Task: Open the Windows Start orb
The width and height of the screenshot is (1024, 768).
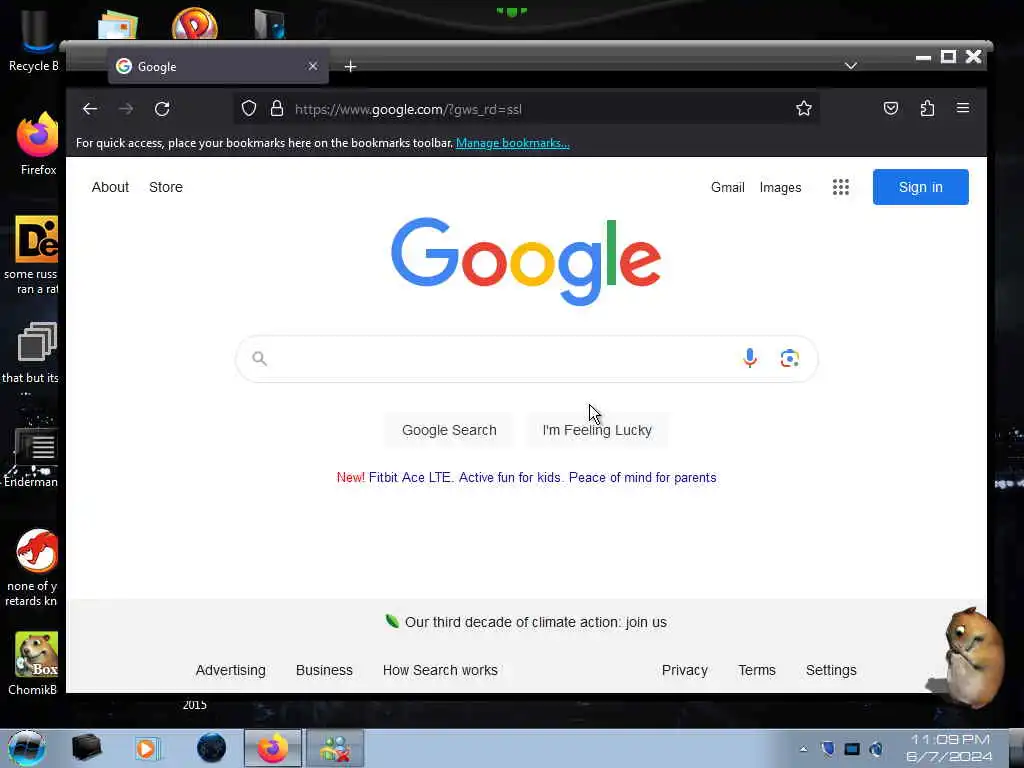Action: pyautogui.click(x=27, y=748)
